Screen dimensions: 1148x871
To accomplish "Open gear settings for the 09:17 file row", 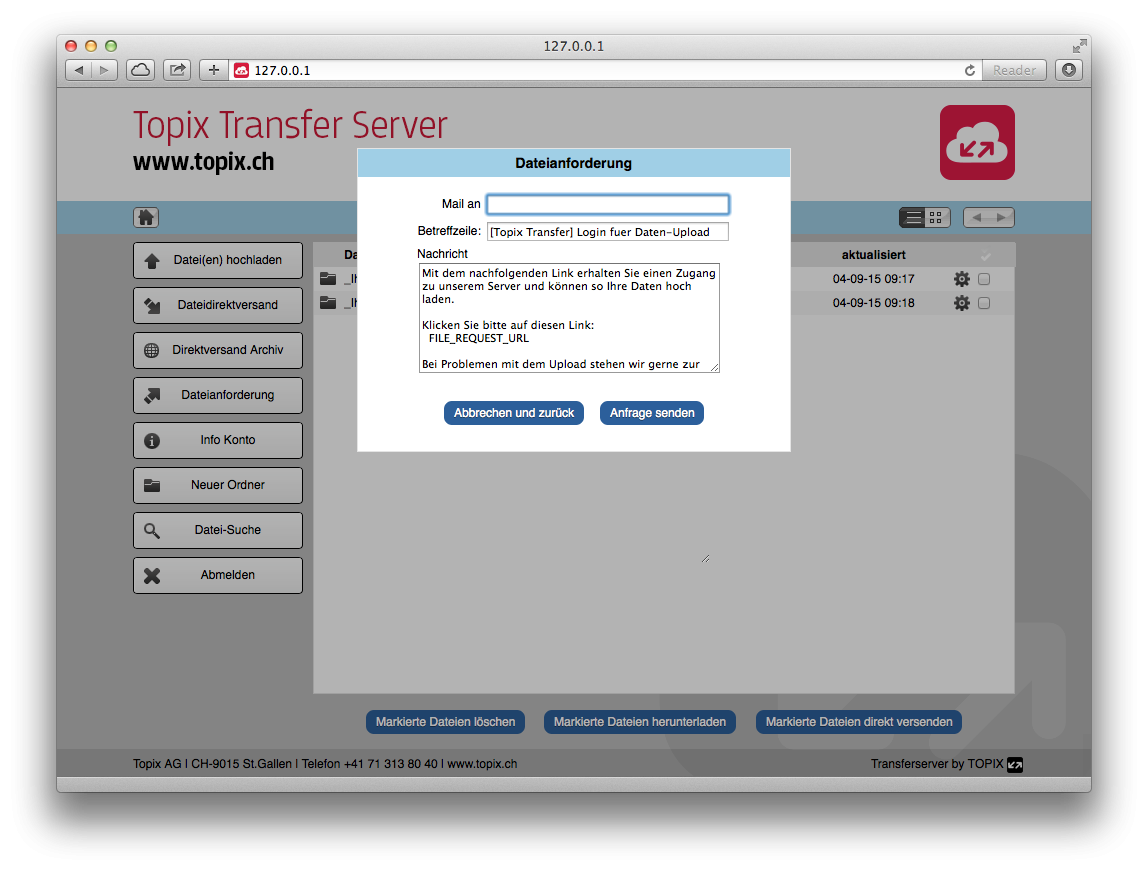I will pos(960,279).
